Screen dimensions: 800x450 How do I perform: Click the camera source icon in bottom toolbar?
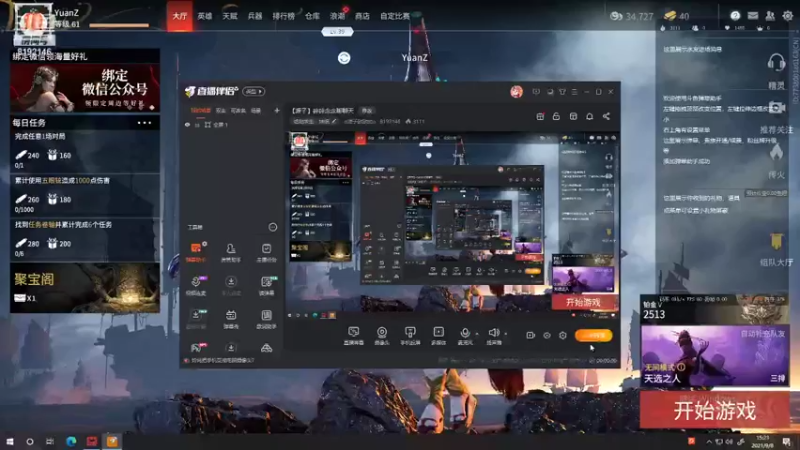tap(382, 332)
